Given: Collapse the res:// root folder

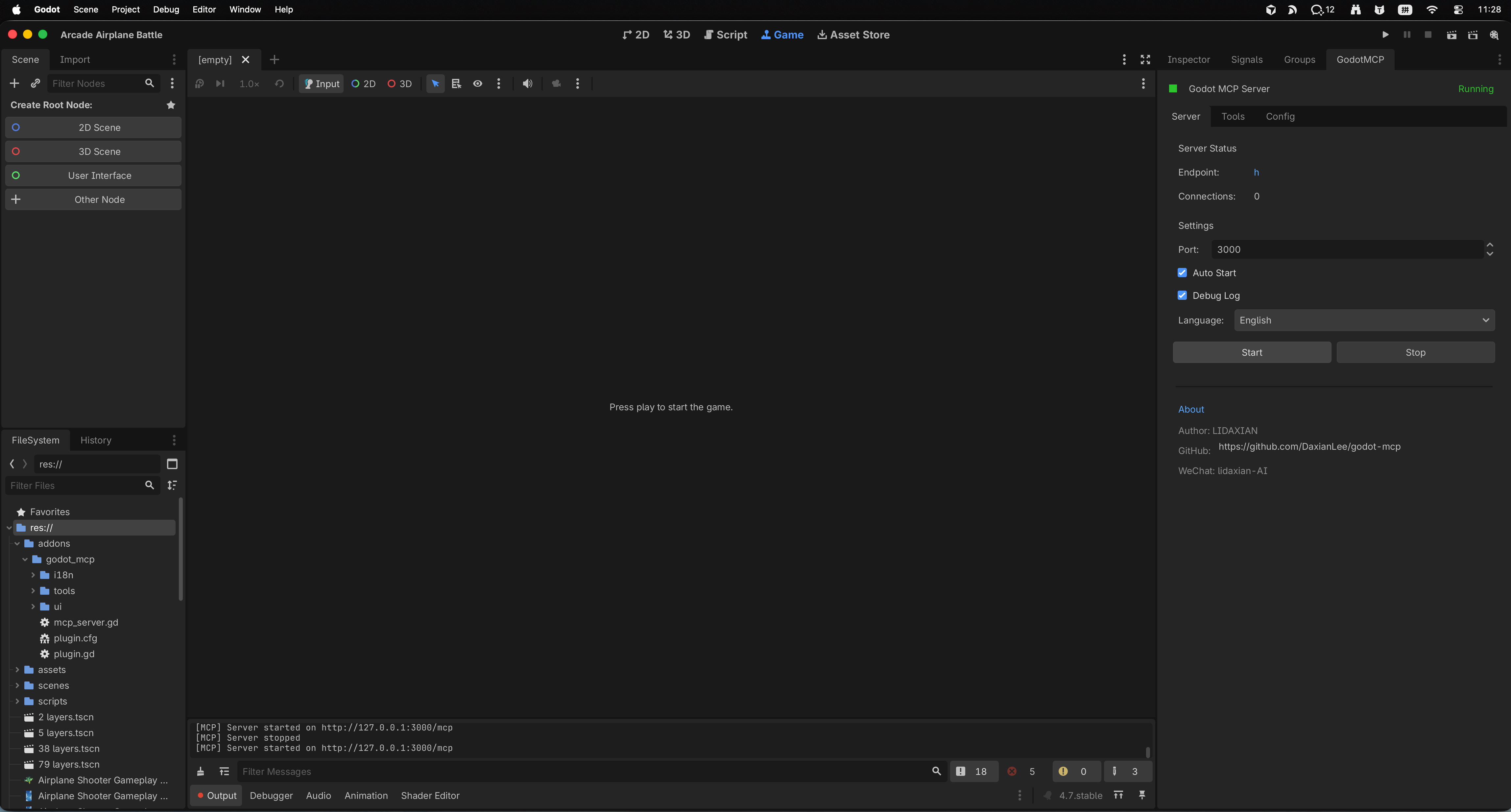Looking at the screenshot, I should tap(10, 528).
